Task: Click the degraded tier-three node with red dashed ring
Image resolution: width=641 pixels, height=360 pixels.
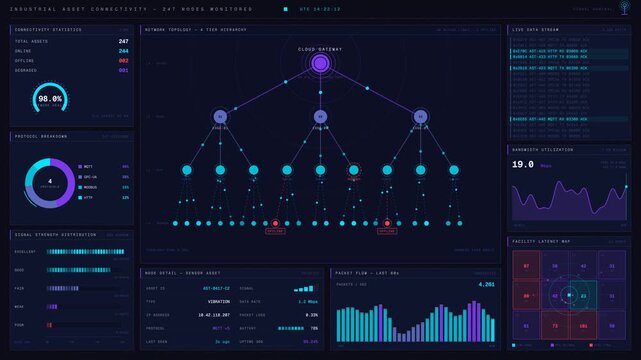Action: pos(354,170)
